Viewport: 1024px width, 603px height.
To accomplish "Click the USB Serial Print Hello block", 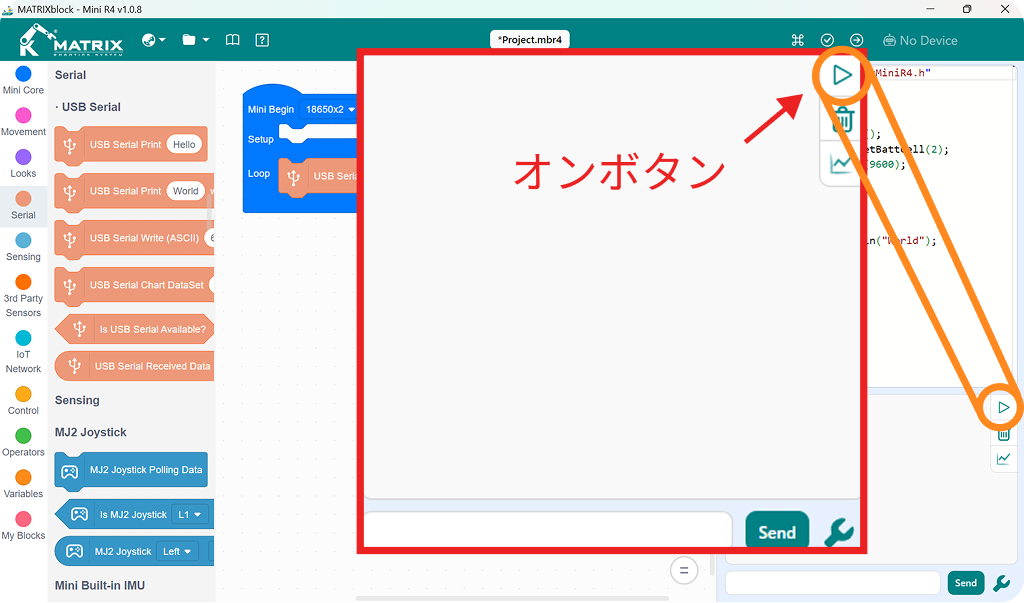I will coord(131,145).
